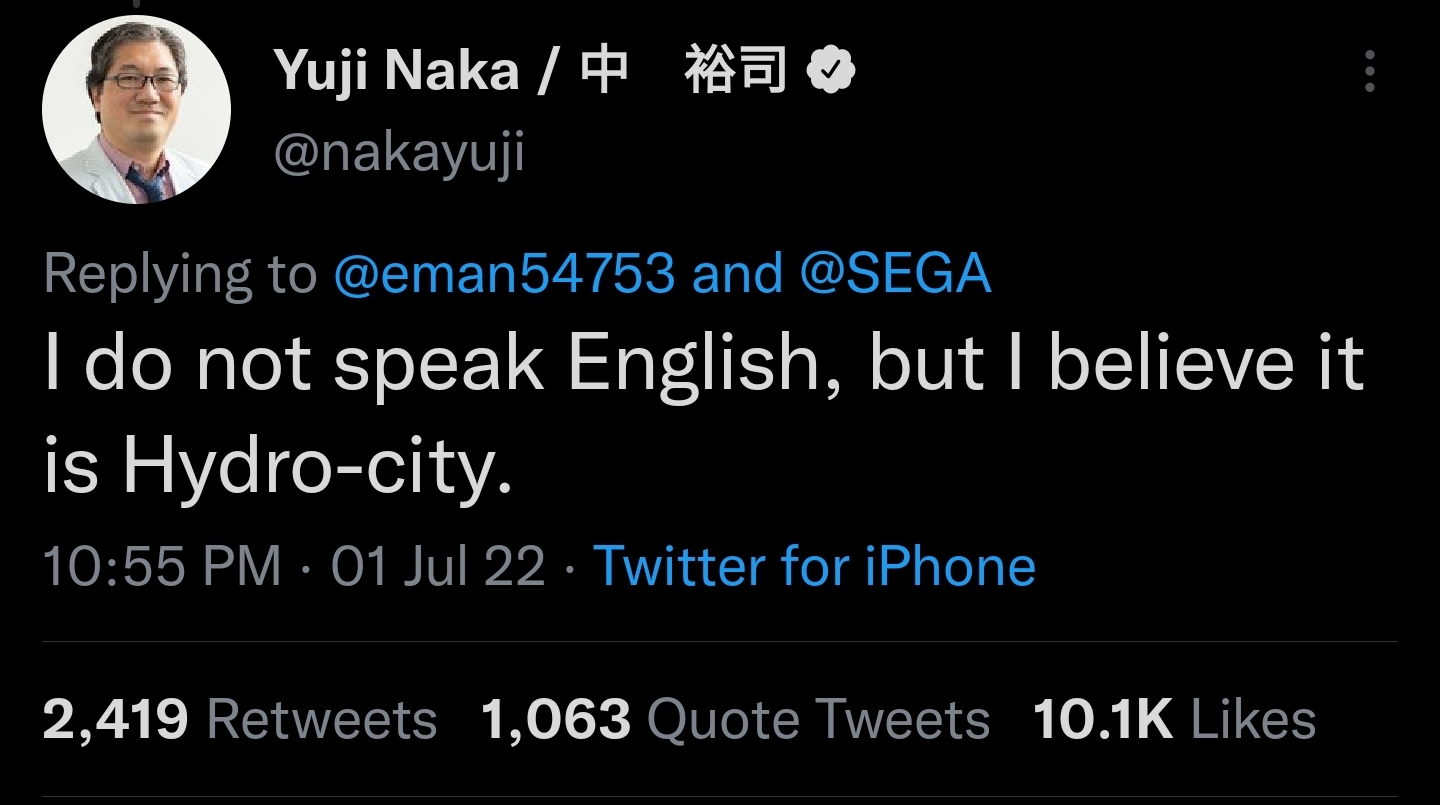
Task: Click the 10:55 PM timestamp
Action: pos(162,566)
